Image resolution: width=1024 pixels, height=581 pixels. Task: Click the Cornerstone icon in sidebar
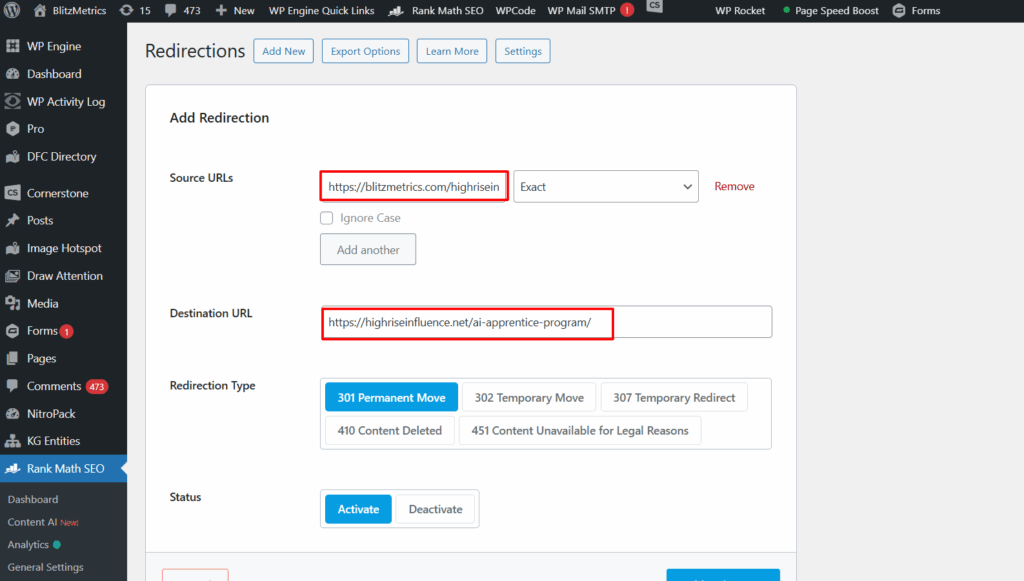tap(13, 193)
